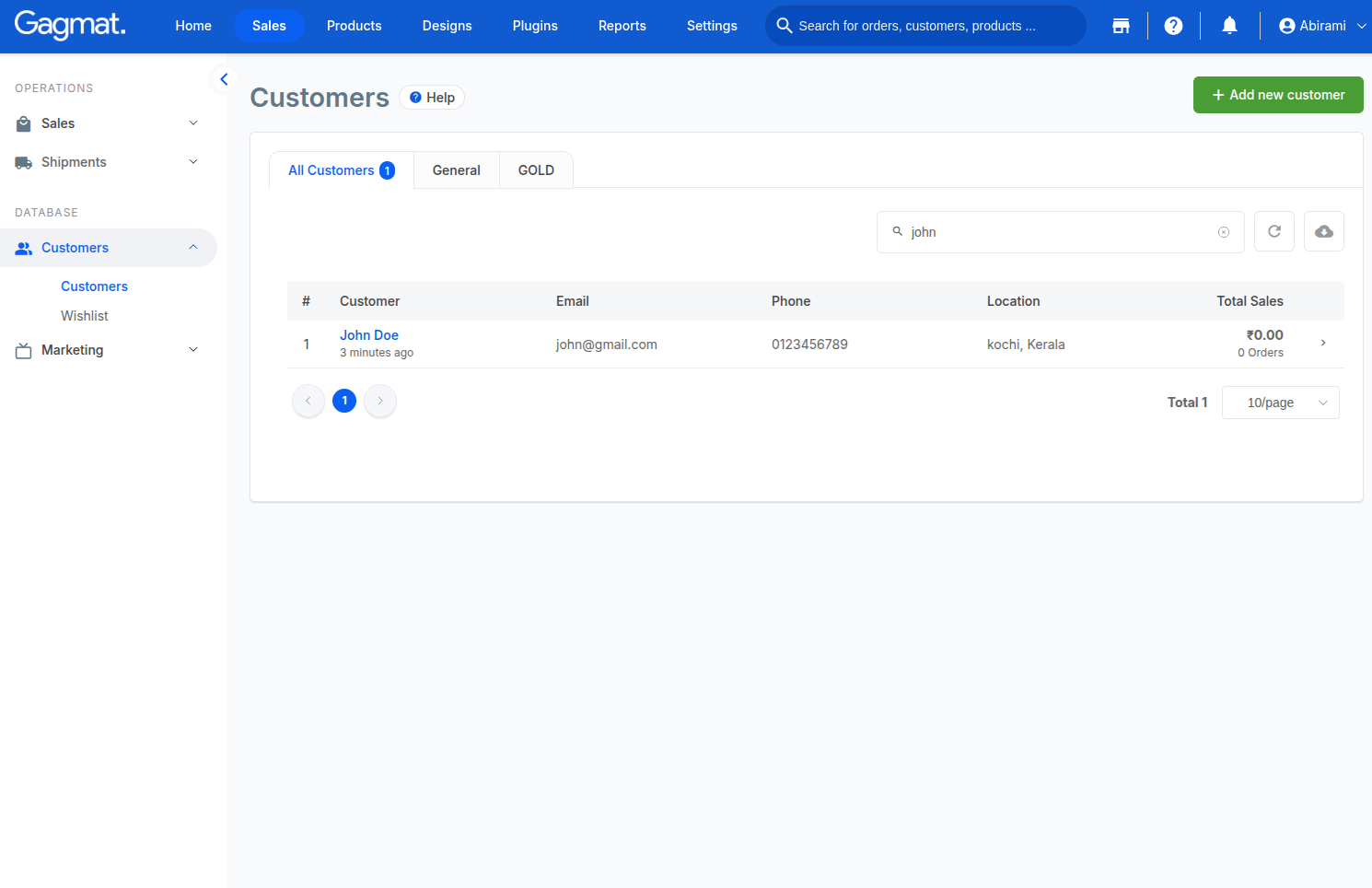Click the phone number 0123456789
Viewport: 1372px width, 888px height.
pyautogui.click(x=809, y=345)
